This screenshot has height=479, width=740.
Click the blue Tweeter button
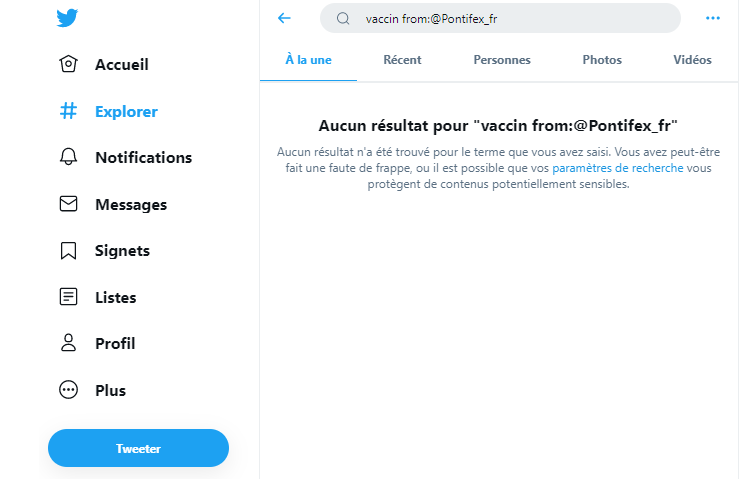(138, 448)
